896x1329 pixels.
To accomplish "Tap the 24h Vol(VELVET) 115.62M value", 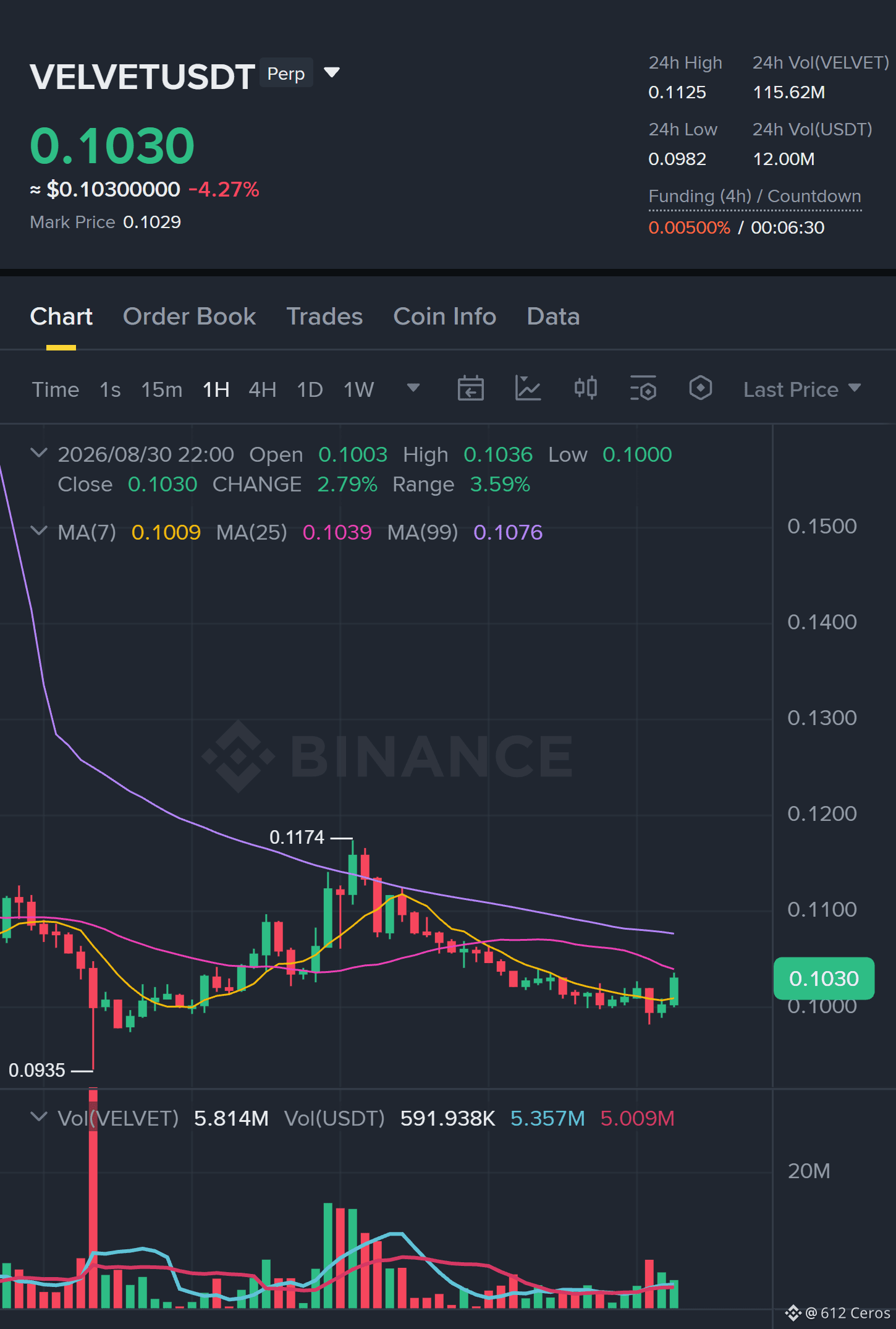I will pyautogui.click(x=788, y=93).
